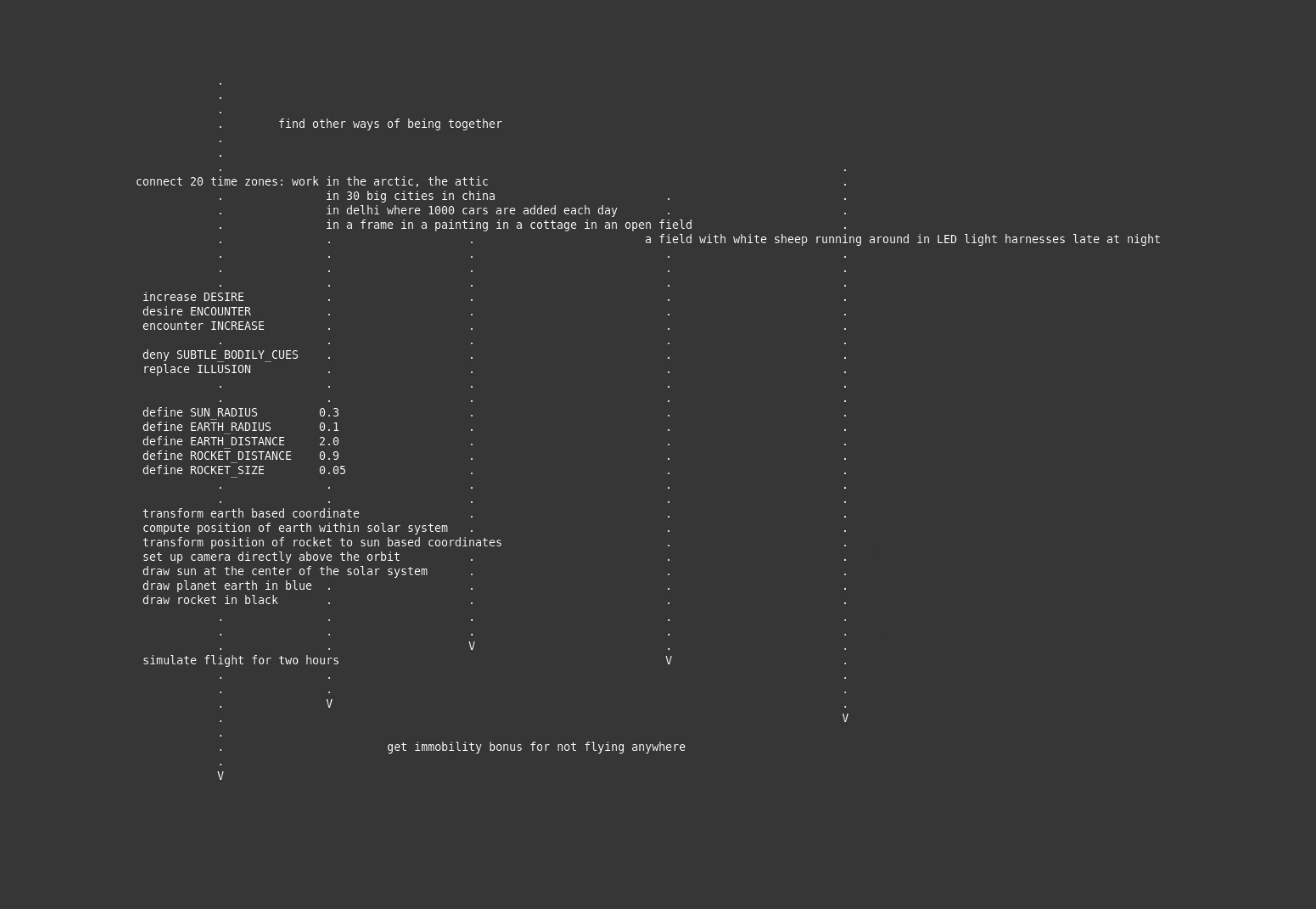The image size is (1316, 909).
Task: Click the V arrowhead at far right column end
Action: (x=845, y=718)
